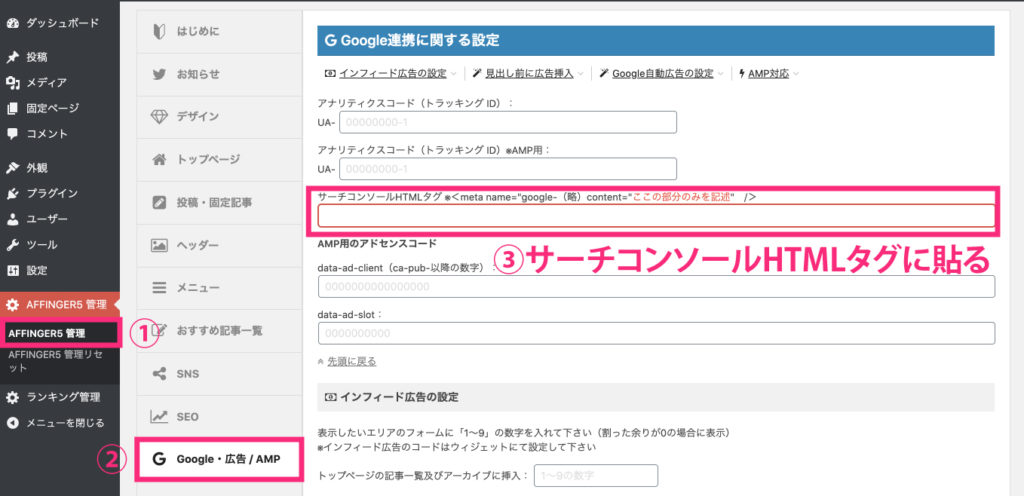Click the diamond icon for デザイン
Screen dimensions: 1024x496
coord(159,117)
